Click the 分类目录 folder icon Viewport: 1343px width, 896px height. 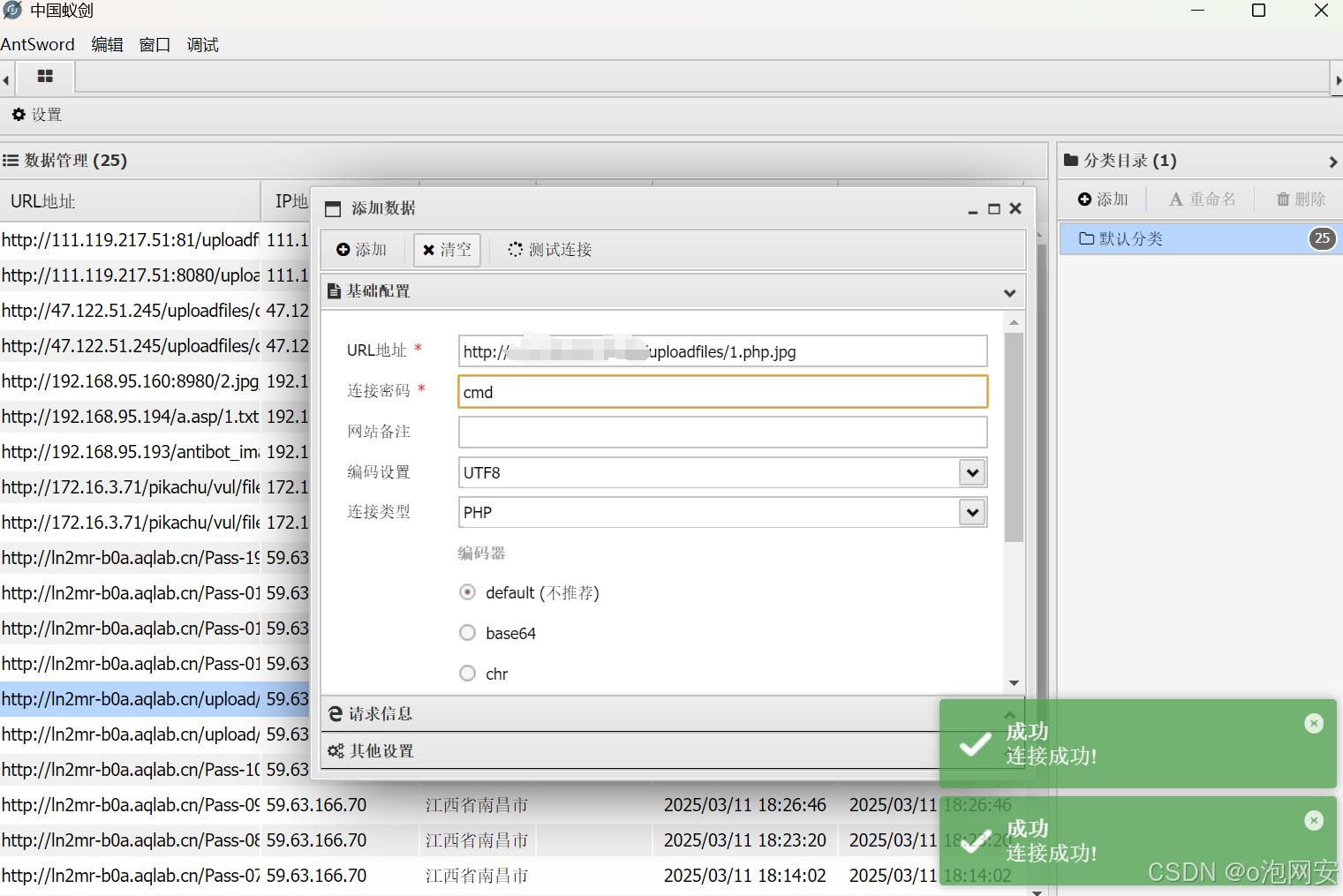point(1071,161)
